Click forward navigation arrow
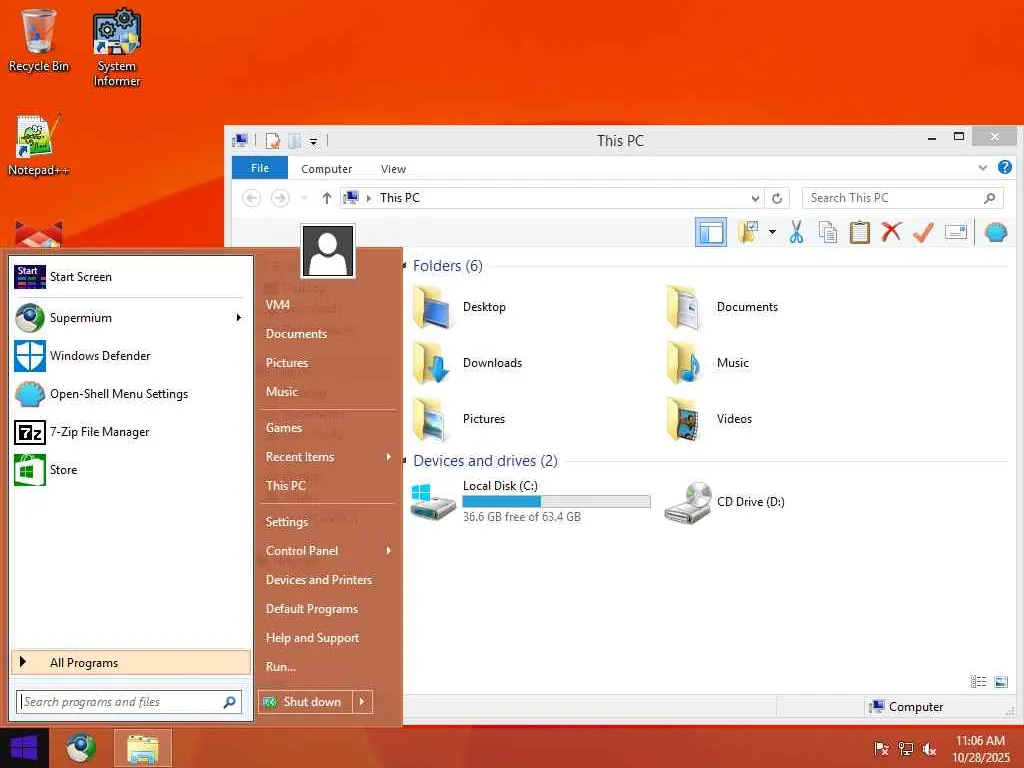 pyautogui.click(x=280, y=198)
